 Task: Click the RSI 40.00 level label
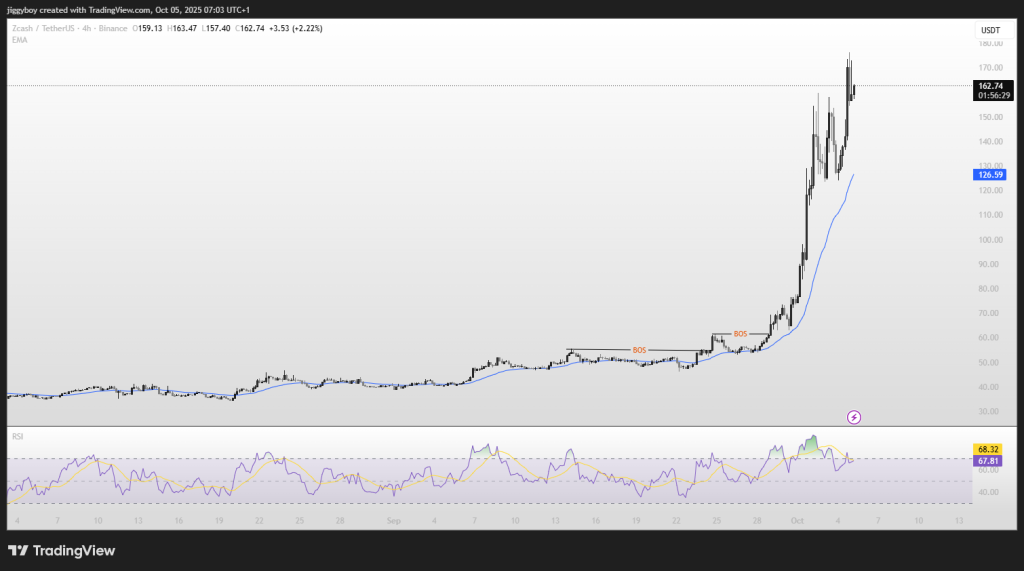tap(988, 491)
